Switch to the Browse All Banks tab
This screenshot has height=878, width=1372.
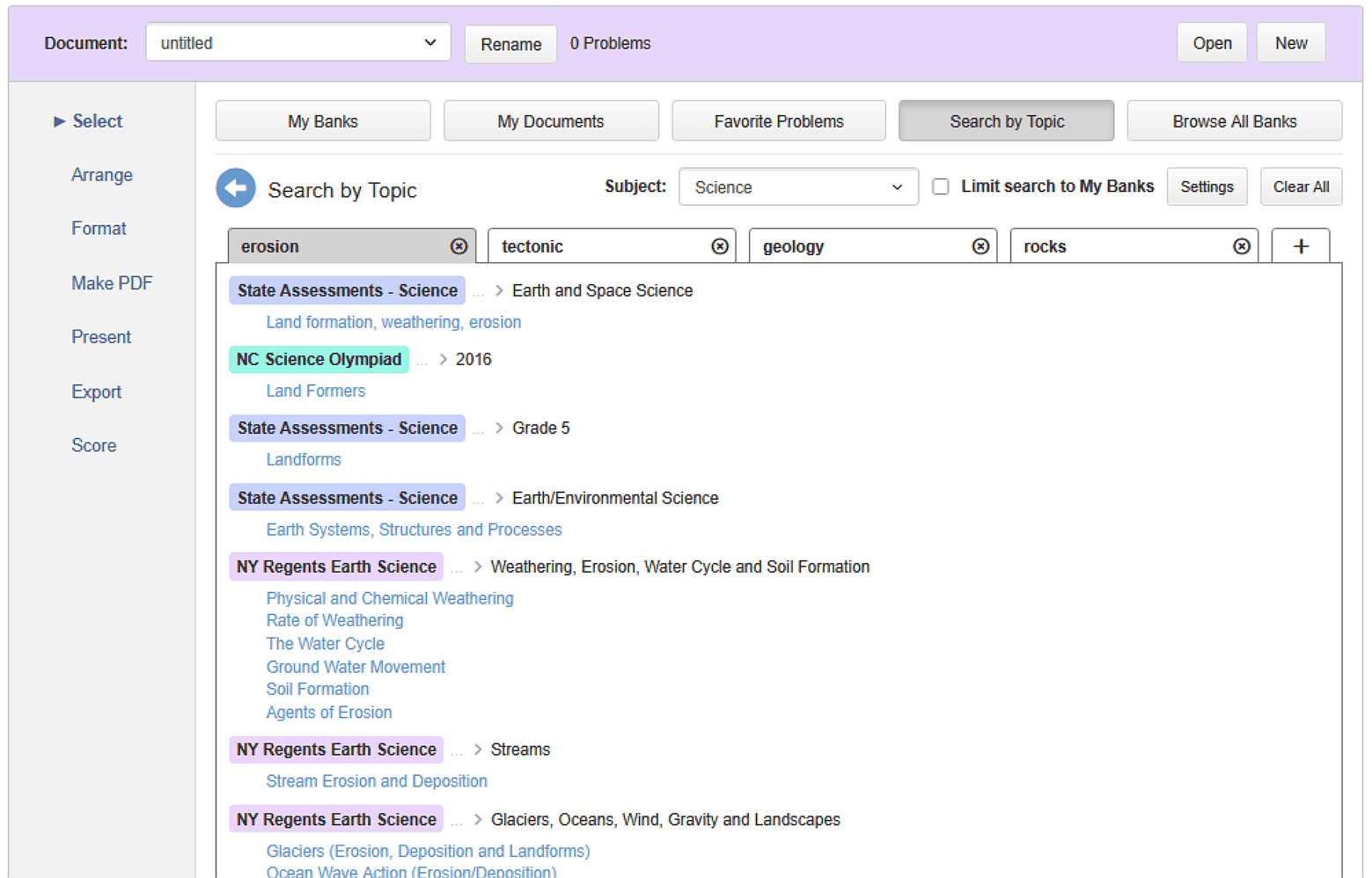1234,121
